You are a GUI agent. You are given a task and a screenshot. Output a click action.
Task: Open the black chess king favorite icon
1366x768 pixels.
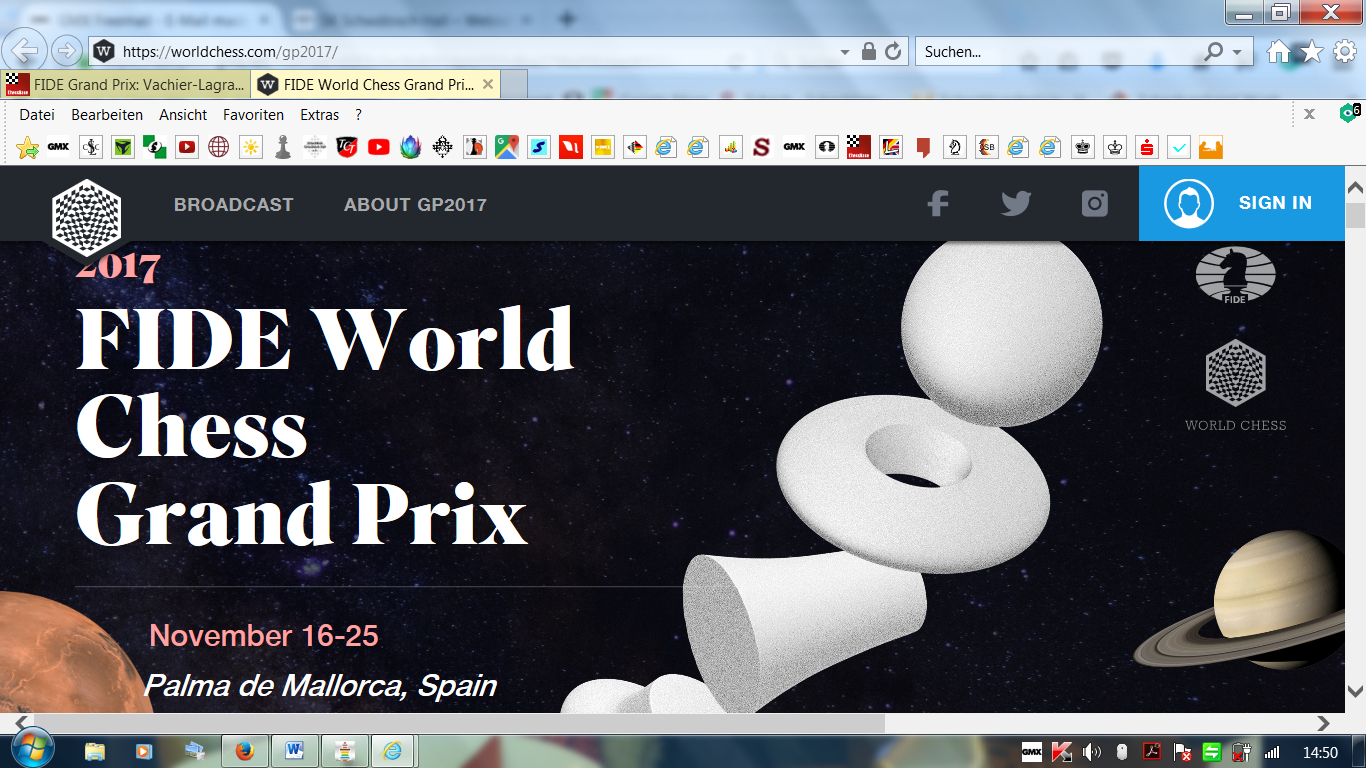1082,148
